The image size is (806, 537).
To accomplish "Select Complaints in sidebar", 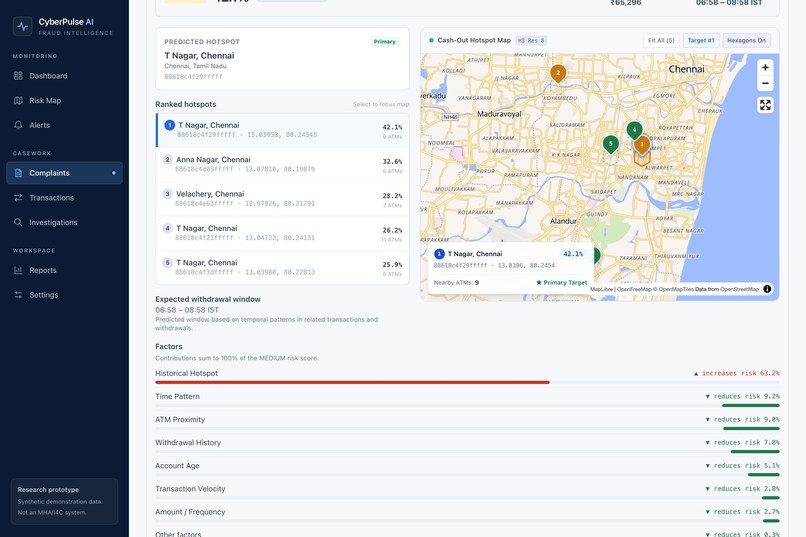I will point(64,173).
